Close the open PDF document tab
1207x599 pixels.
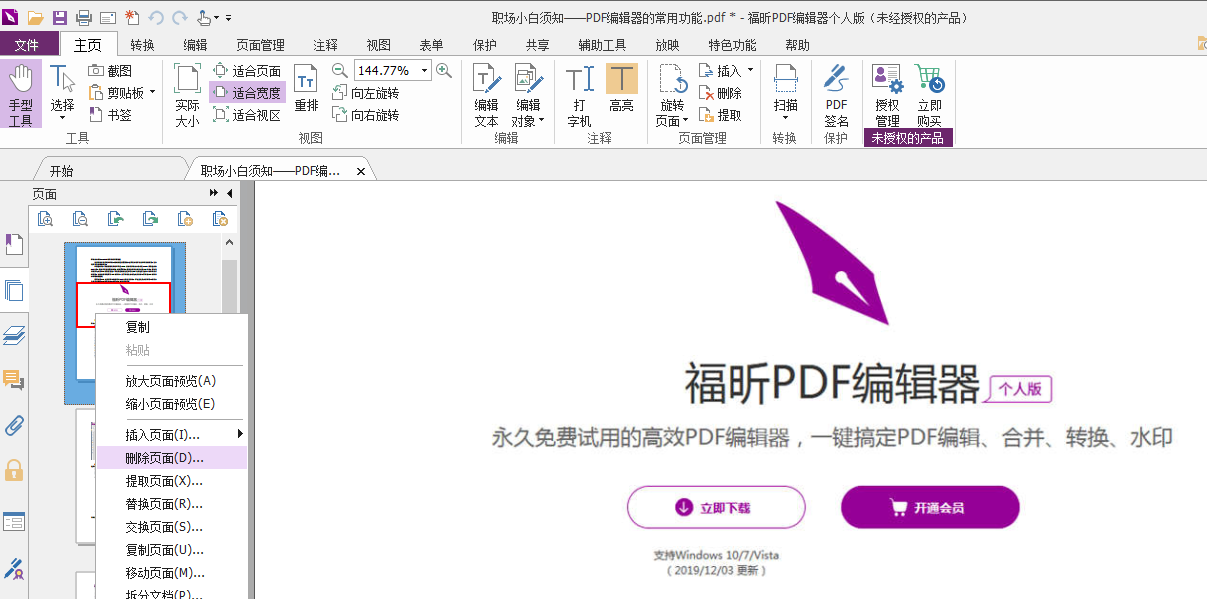pos(360,172)
